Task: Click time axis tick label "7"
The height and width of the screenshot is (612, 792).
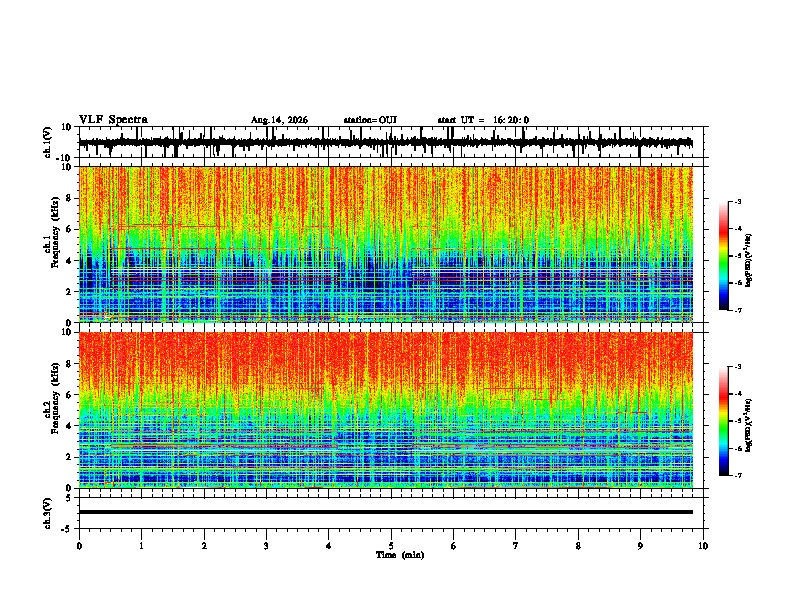Action: [x=516, y=546]
